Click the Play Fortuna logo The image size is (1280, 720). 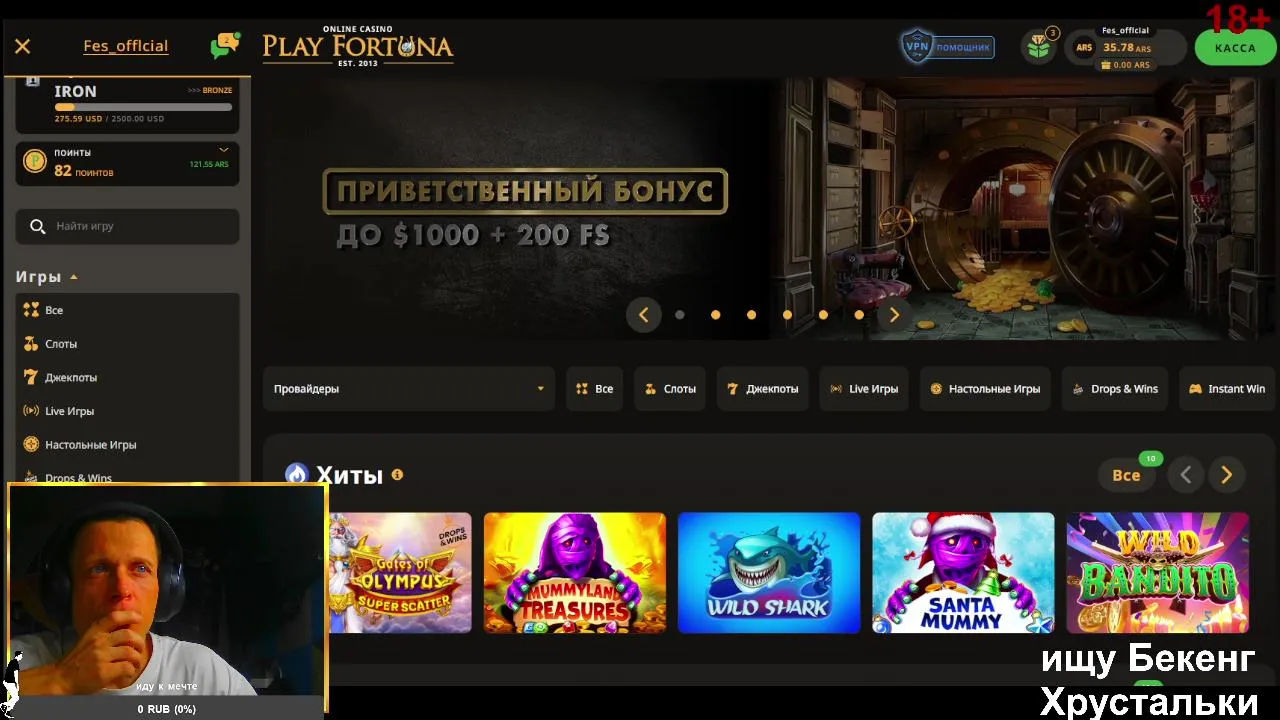[358, 46]
